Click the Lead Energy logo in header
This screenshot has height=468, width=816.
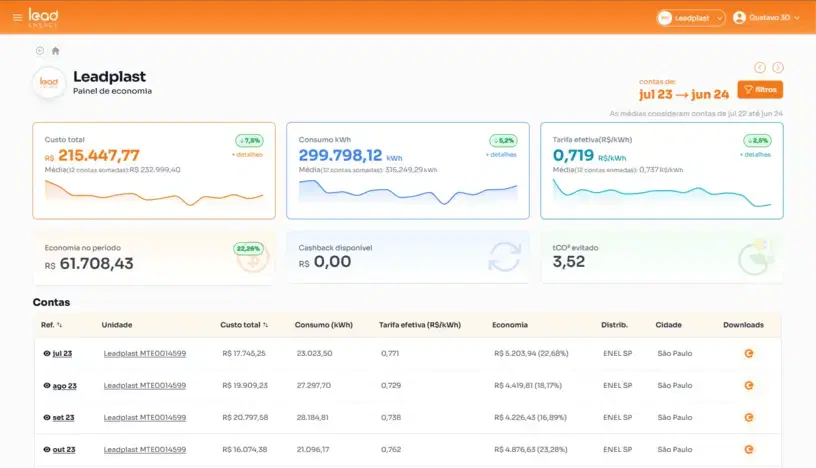(43, 17)
